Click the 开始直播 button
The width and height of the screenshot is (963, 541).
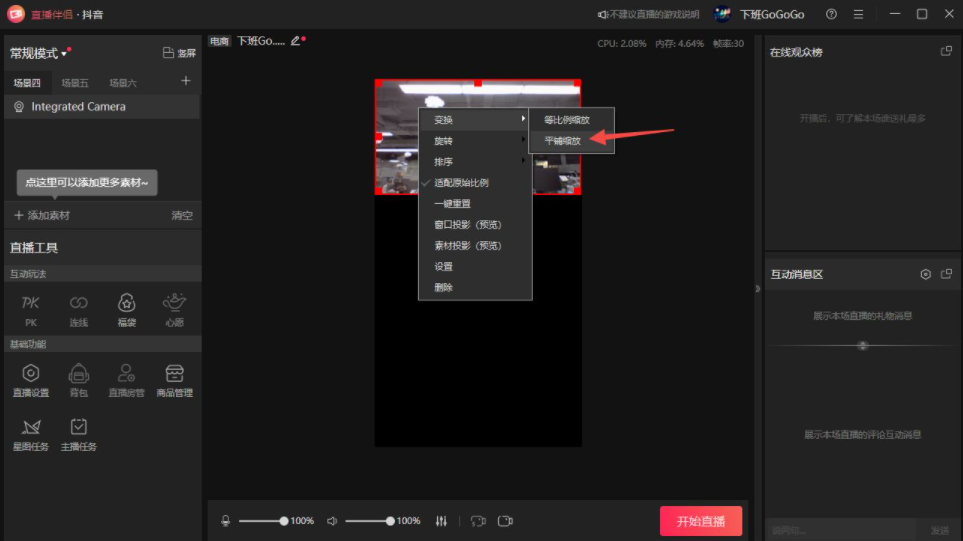click(x=700, y=521)
